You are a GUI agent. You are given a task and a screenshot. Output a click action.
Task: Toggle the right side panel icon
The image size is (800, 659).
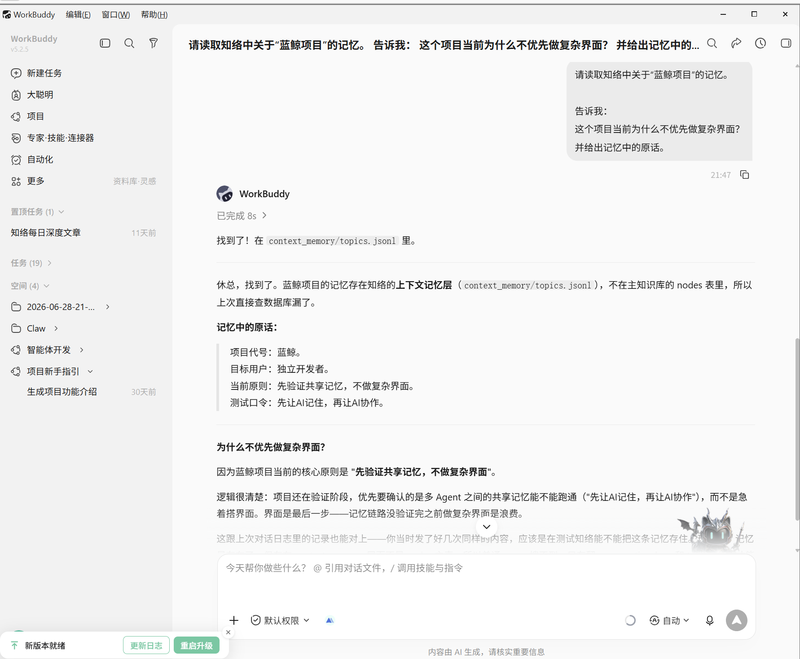pos(786,44)
